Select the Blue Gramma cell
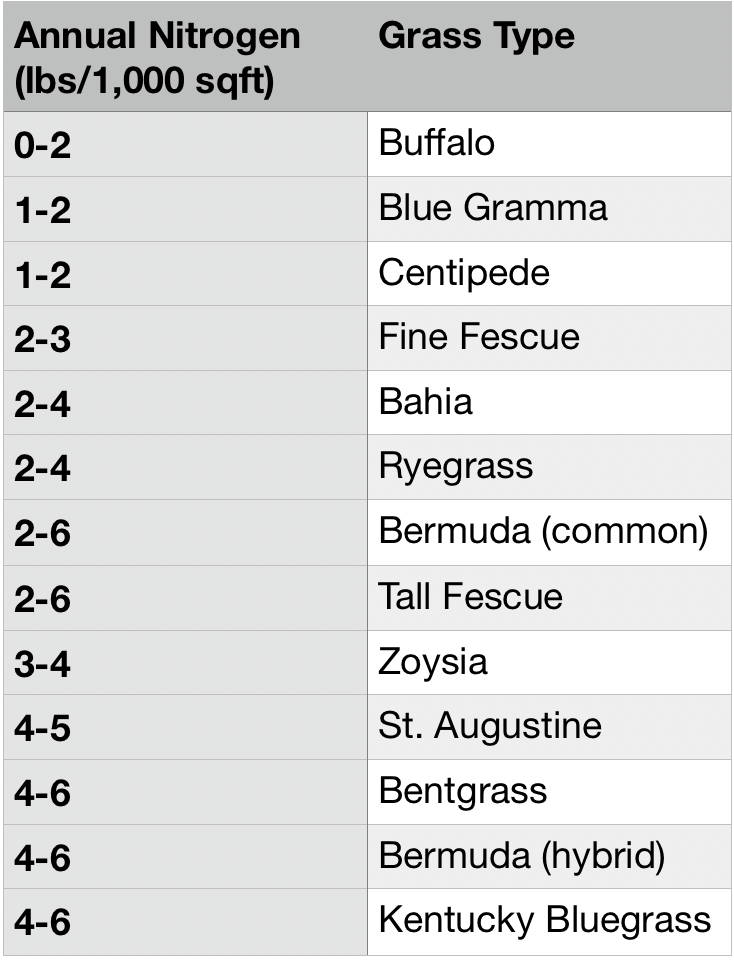The height and width of the screenshot is (960, 734). (x=549, y=209)
